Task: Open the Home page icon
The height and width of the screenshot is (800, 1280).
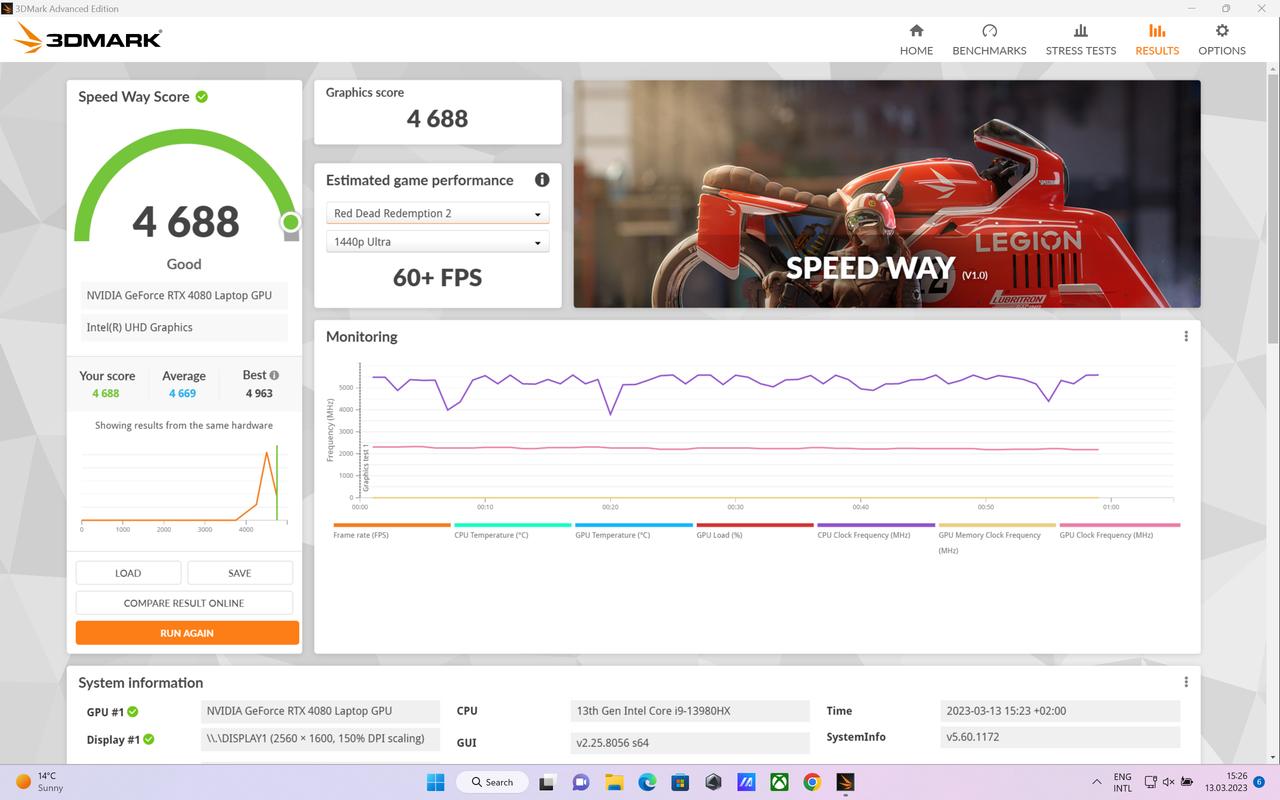Action: point(916,31)
